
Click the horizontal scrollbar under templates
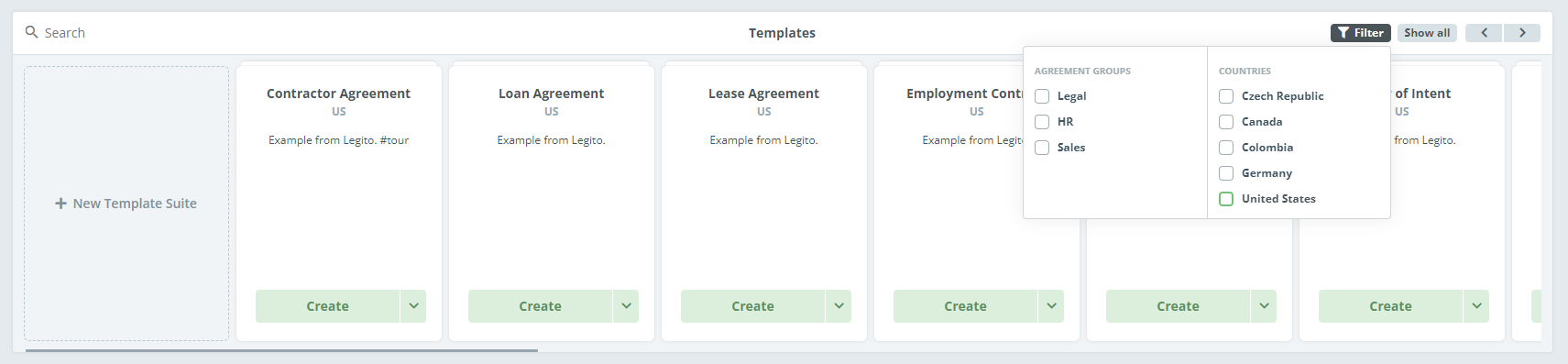click(281, 350)
